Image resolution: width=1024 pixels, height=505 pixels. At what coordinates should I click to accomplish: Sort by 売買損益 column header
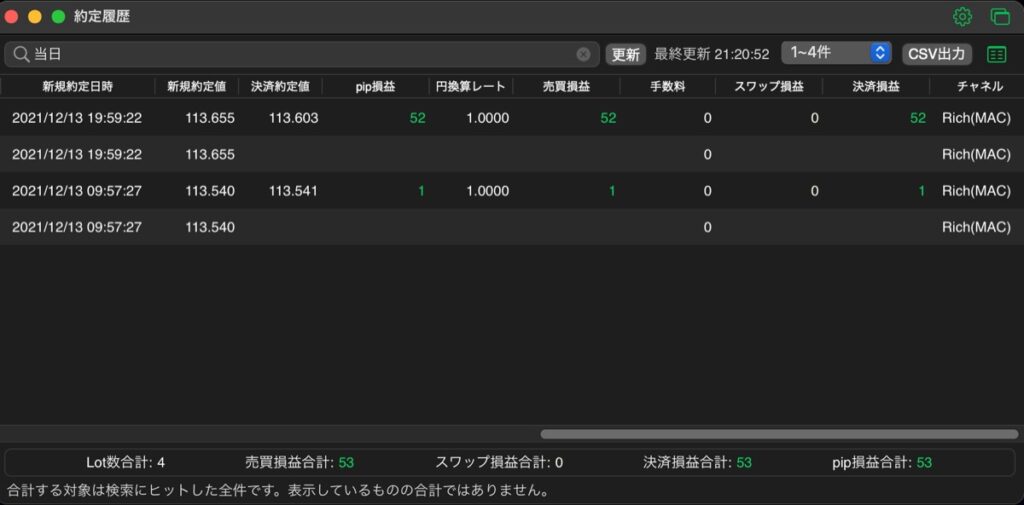point(566,86)
